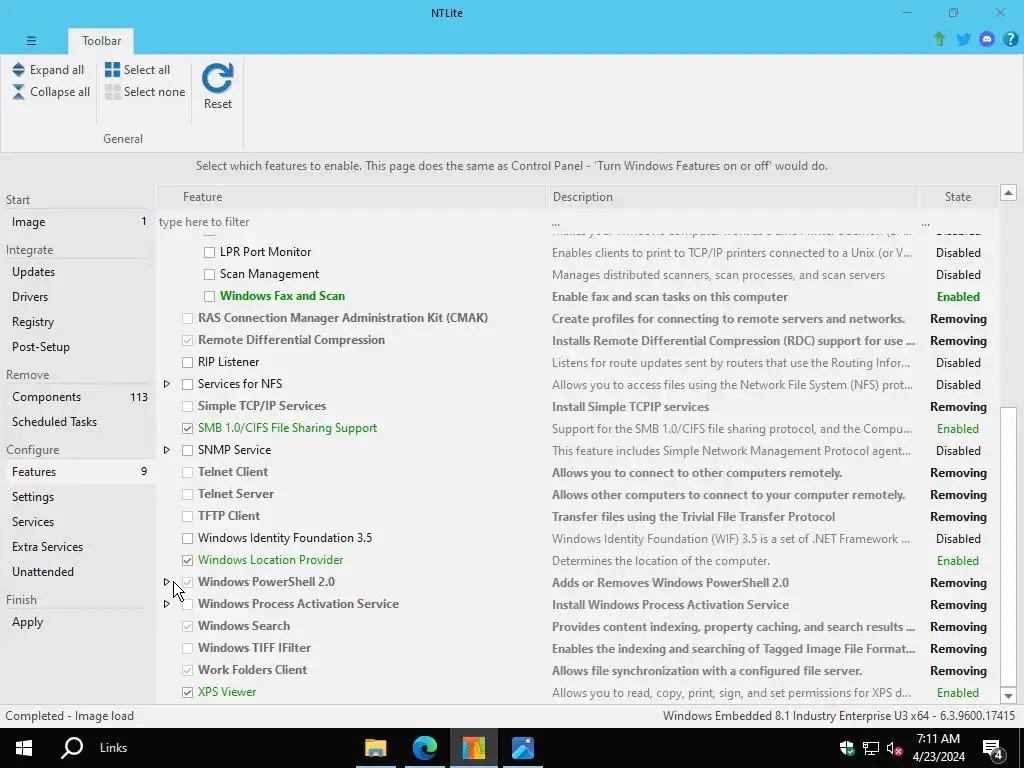1024x768 pixels.
Task: Launch Microsoft Edge from taskbar
Action: click(x=424, y=748)
